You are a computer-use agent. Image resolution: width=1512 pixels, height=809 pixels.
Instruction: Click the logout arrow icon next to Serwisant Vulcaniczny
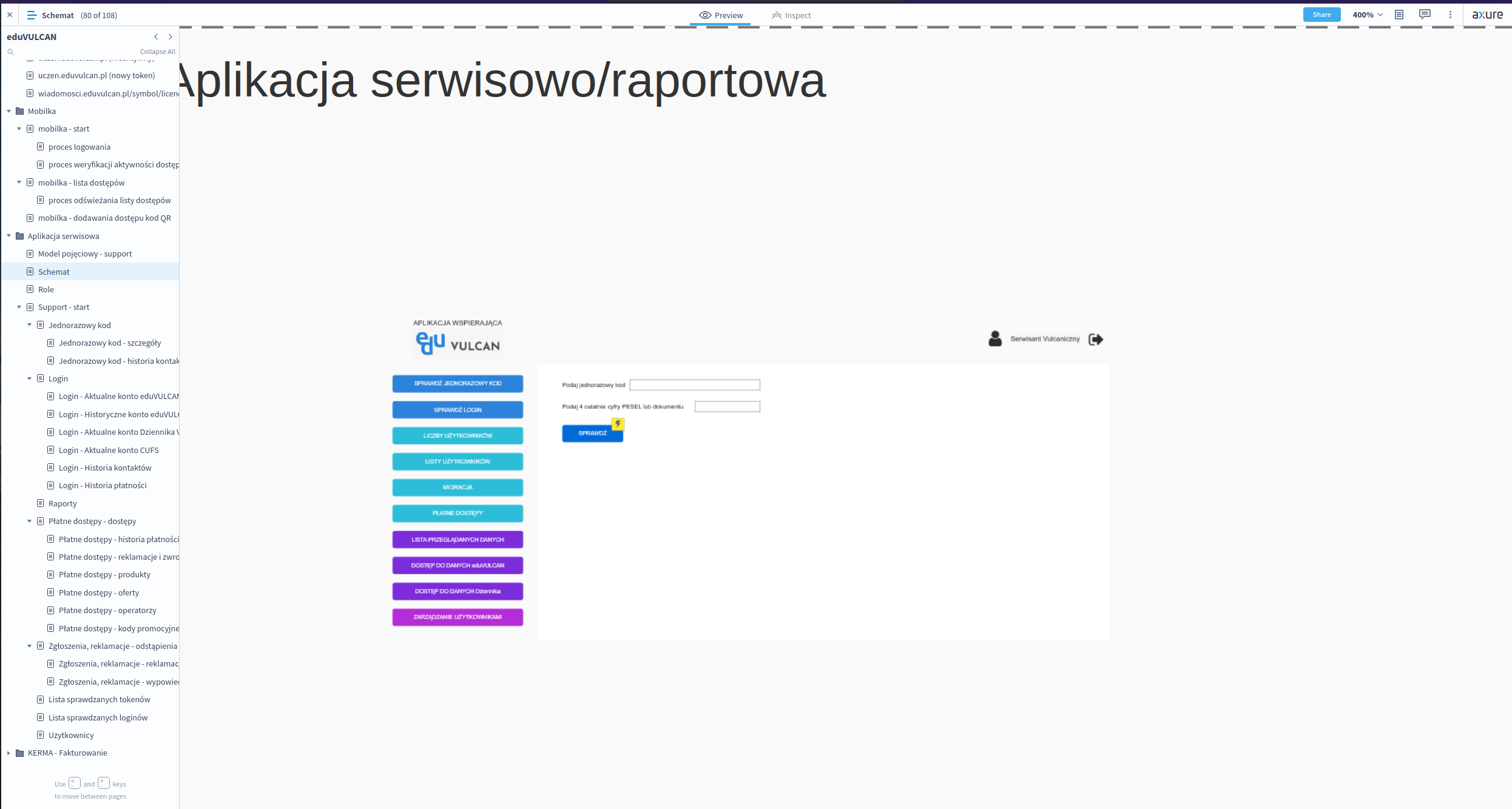click(x=1096, y=340)
